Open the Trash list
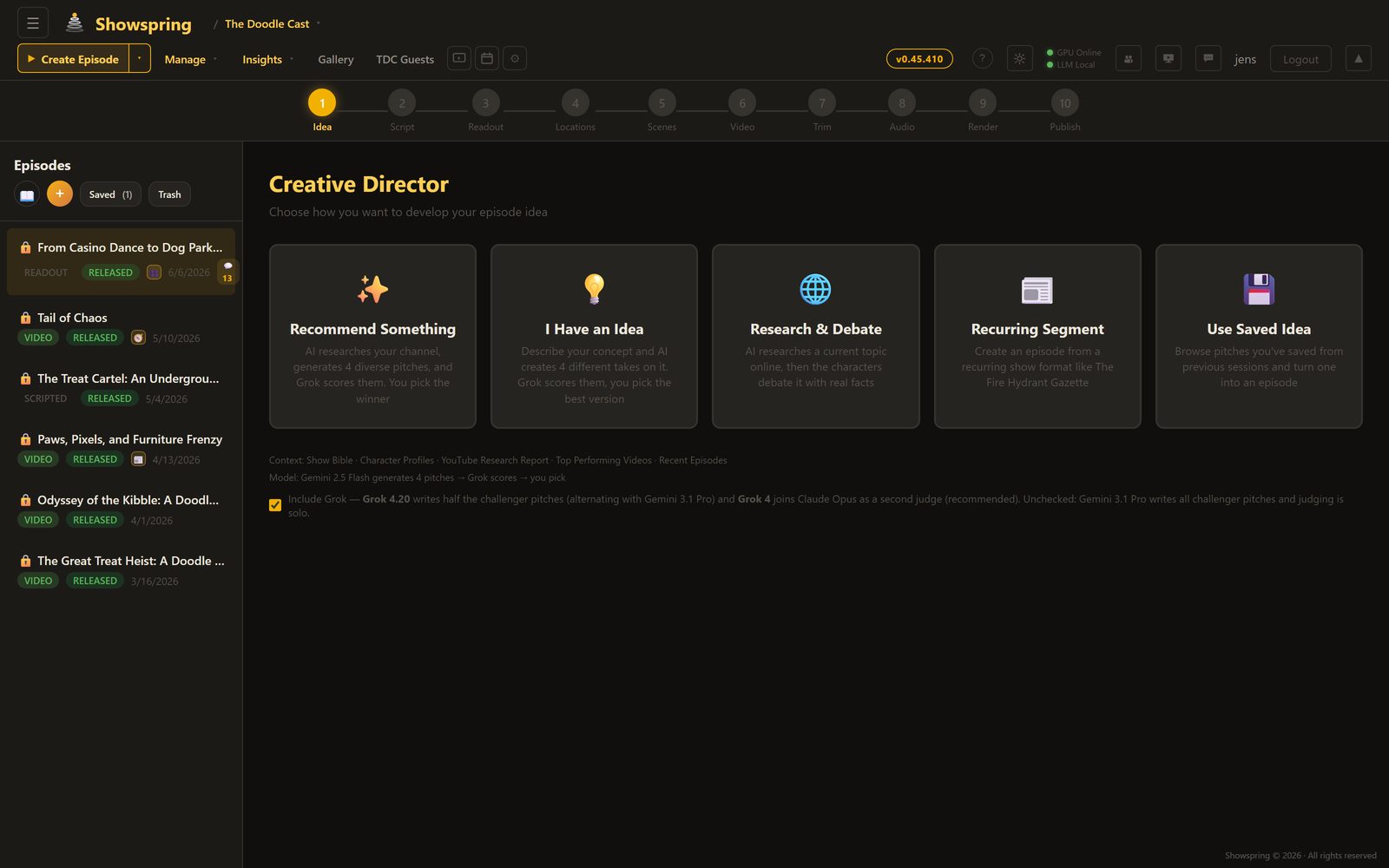1389x868 pixels. [x=169, y=194]
